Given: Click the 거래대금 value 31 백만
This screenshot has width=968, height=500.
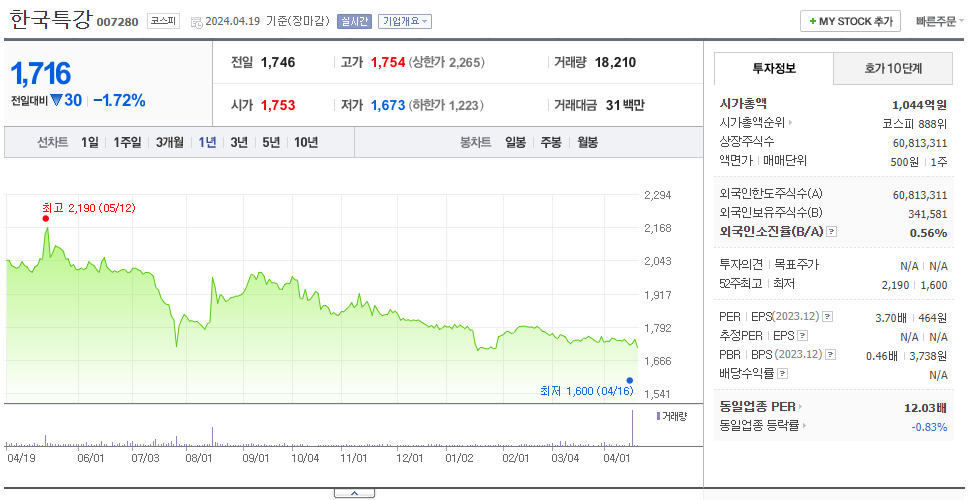Looking at the screenshot, I should [x=625, y=106].
